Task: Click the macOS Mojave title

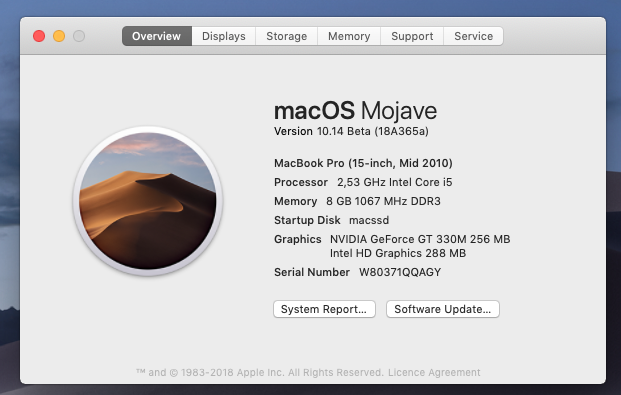Action: click(x=355, y=111)
